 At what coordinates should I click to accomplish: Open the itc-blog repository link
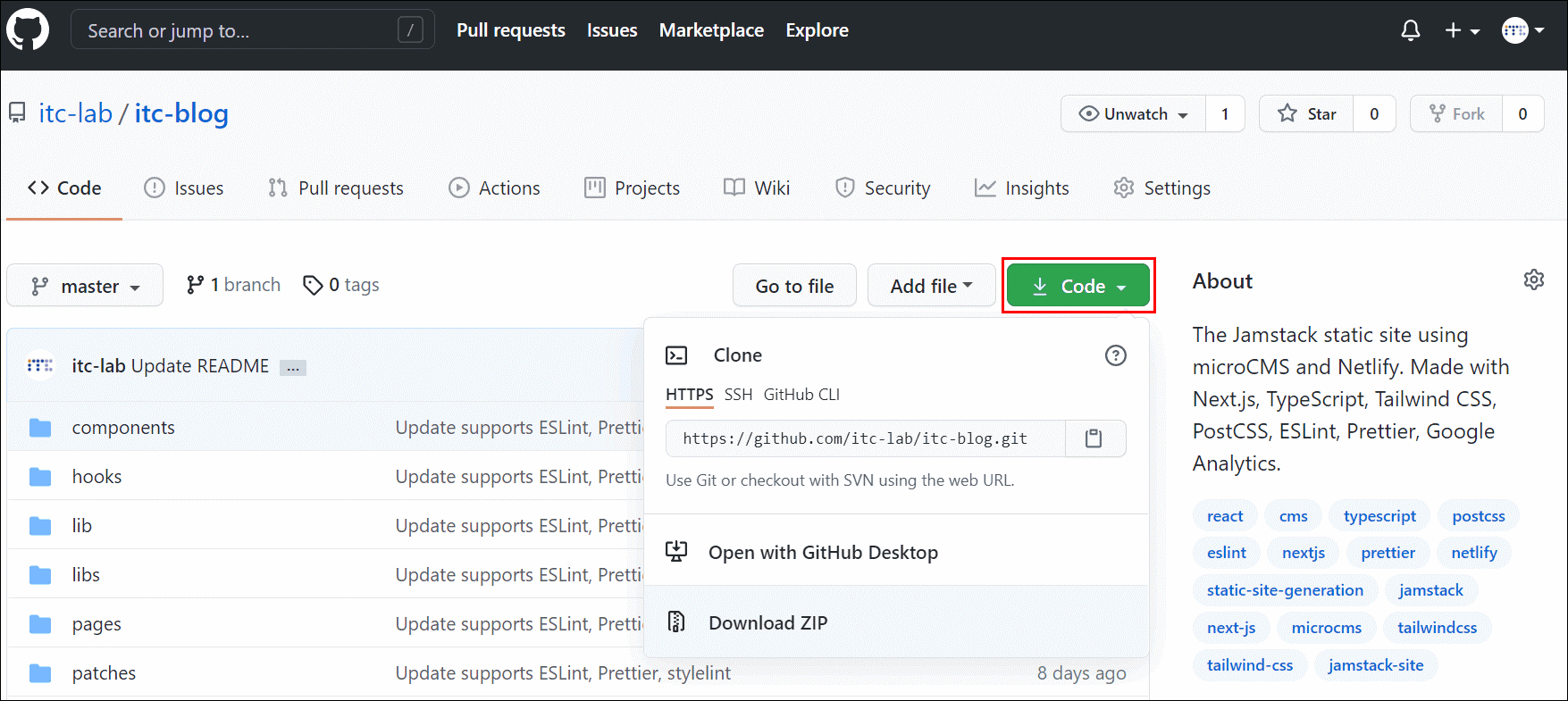[181, 113]
